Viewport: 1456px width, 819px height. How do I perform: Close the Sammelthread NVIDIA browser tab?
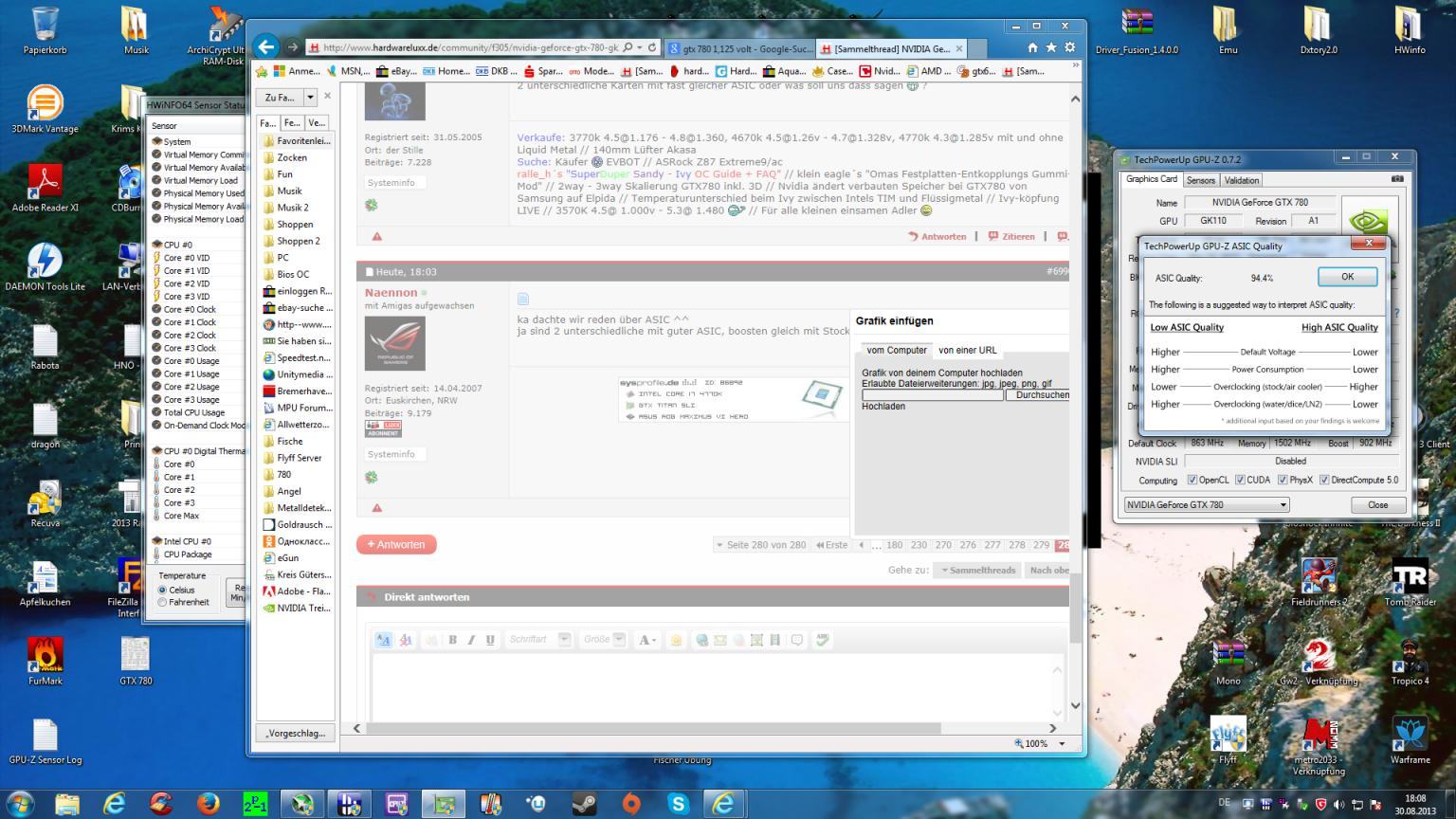[958, 48]
